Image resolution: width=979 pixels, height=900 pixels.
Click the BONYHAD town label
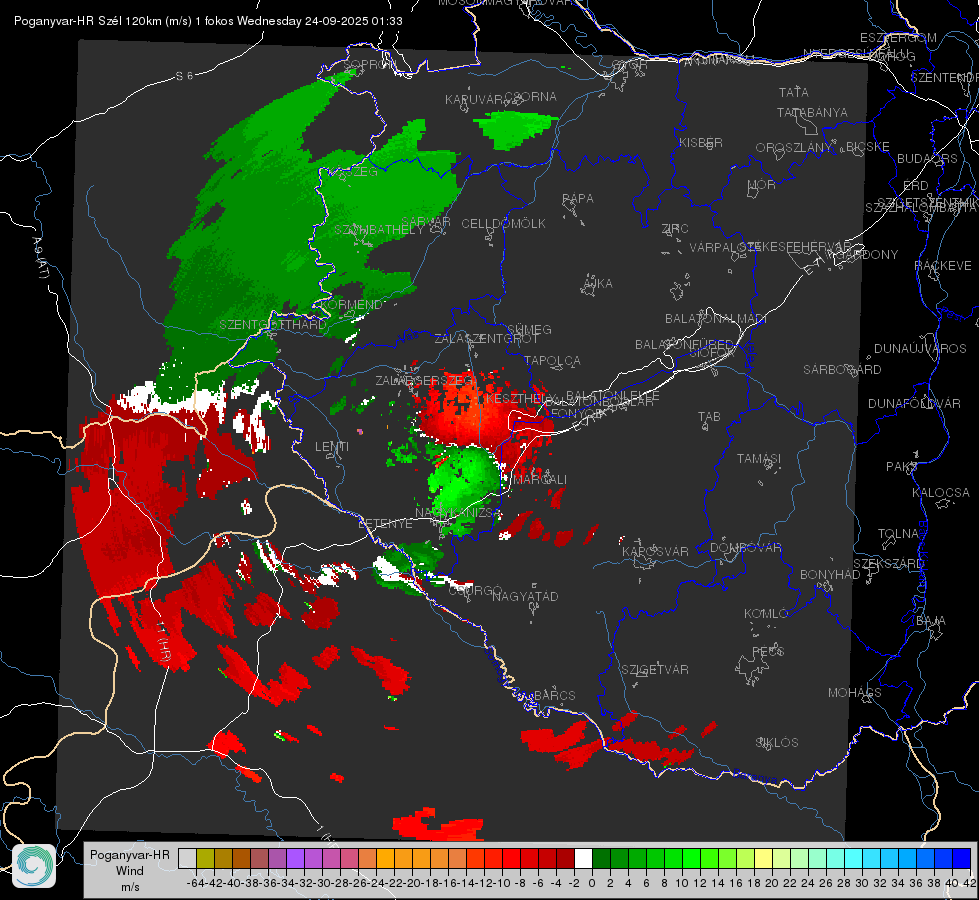830,575
